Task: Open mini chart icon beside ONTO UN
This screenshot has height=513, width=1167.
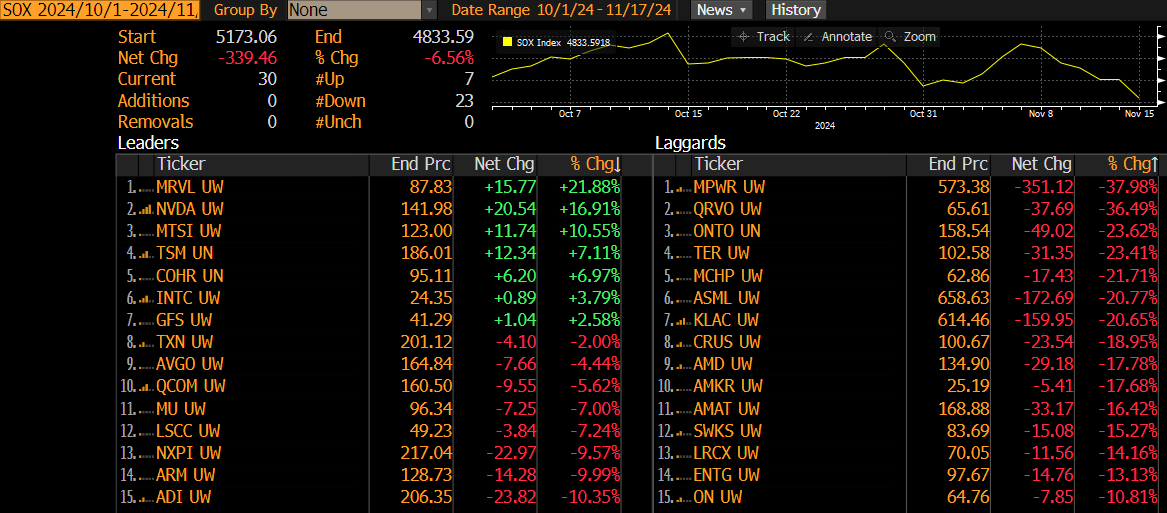Action: [x=682, y=232]
